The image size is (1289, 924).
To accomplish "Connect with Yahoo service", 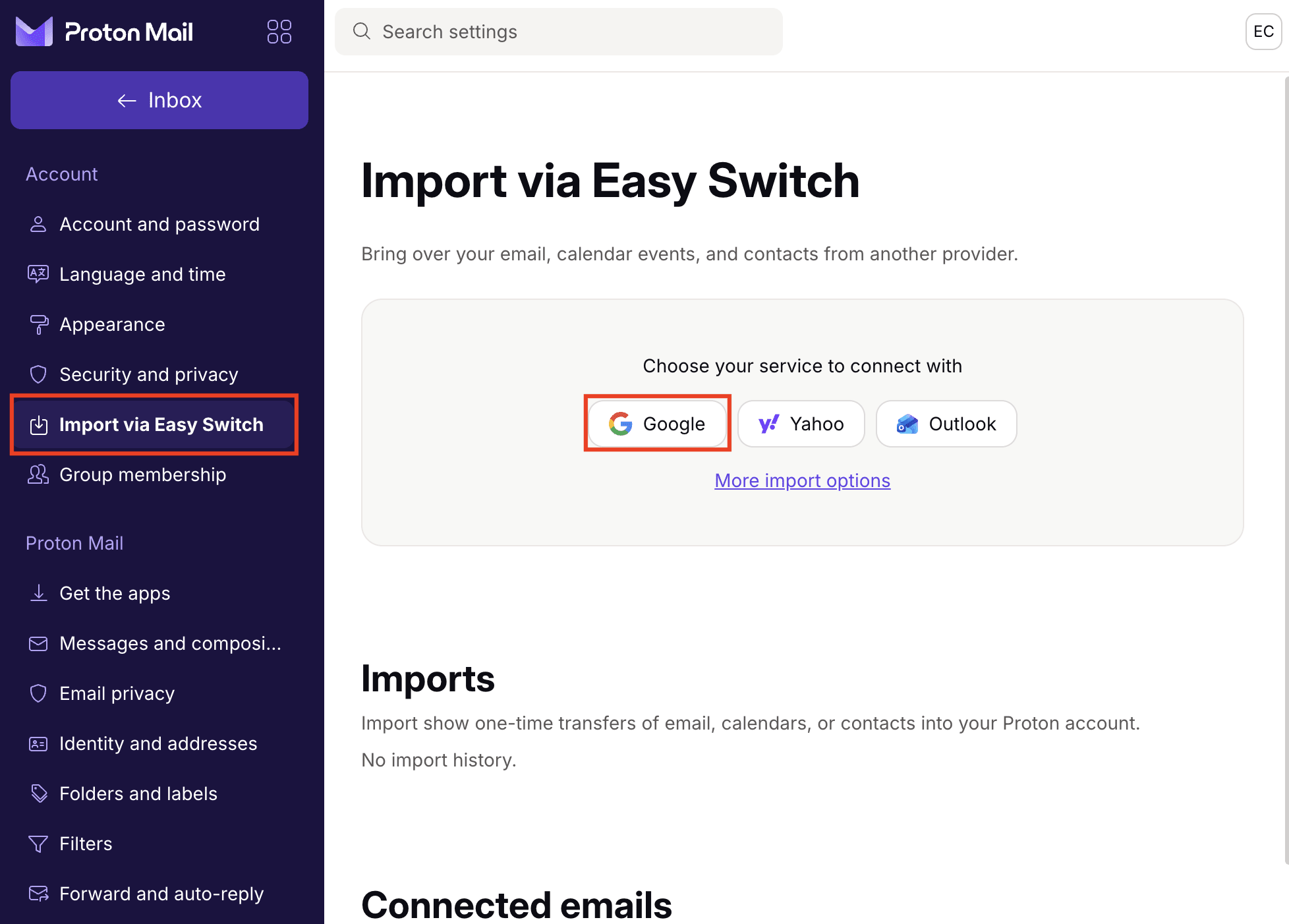I will coord(801,424).
